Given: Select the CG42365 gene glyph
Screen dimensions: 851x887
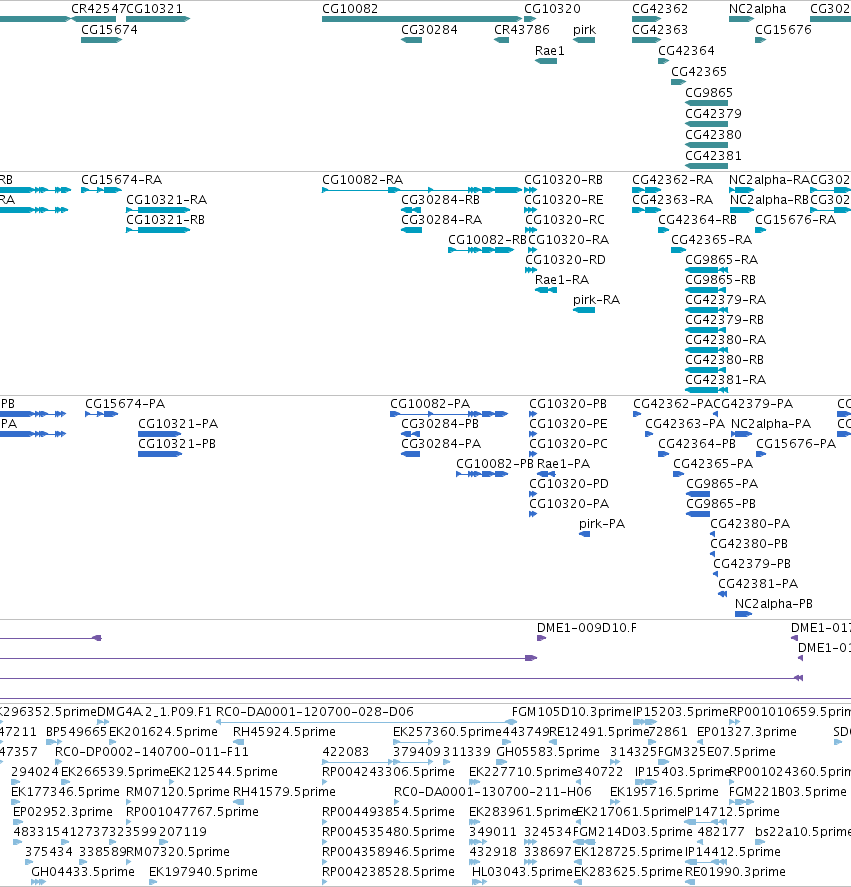Looking at the screenshot, I should click(x=678, y=82).
